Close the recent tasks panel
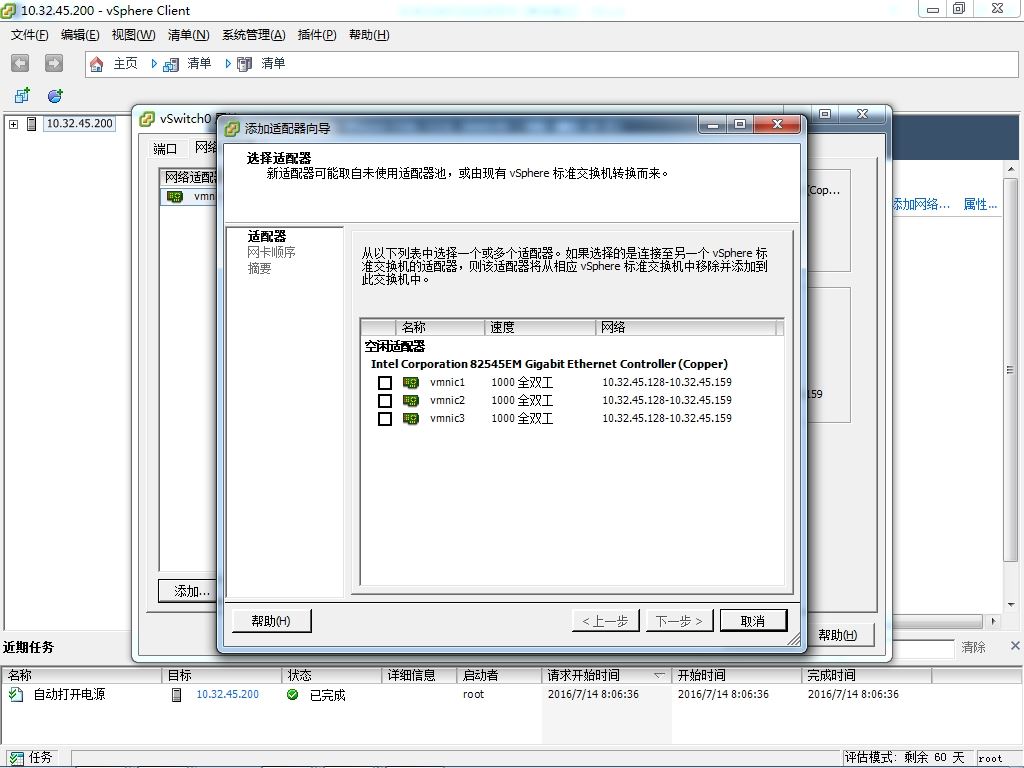The height and width of the screenshot is (768, 1024). [1015, 646]
